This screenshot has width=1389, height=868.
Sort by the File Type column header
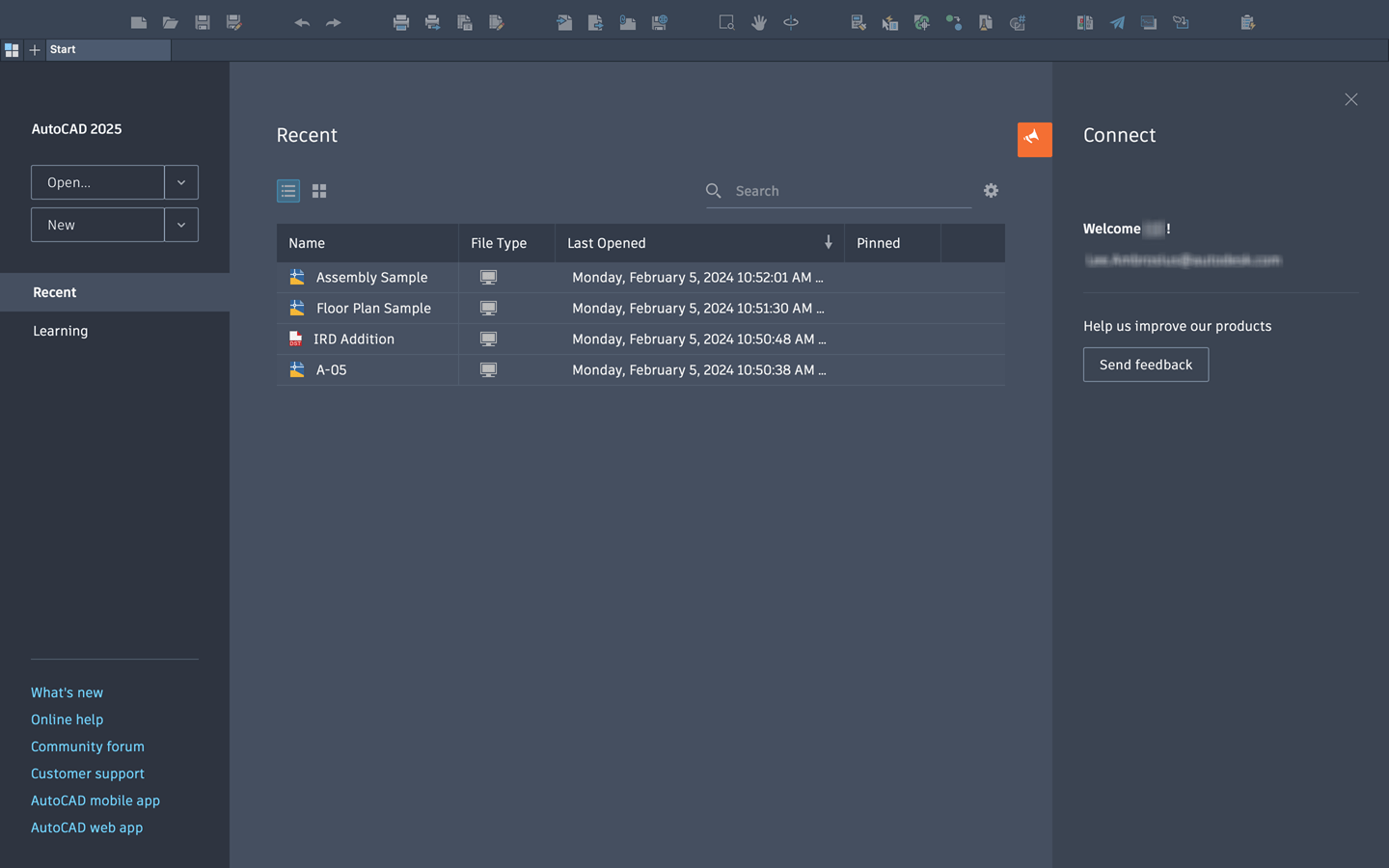pyautogui.click(x=506, y=243)
